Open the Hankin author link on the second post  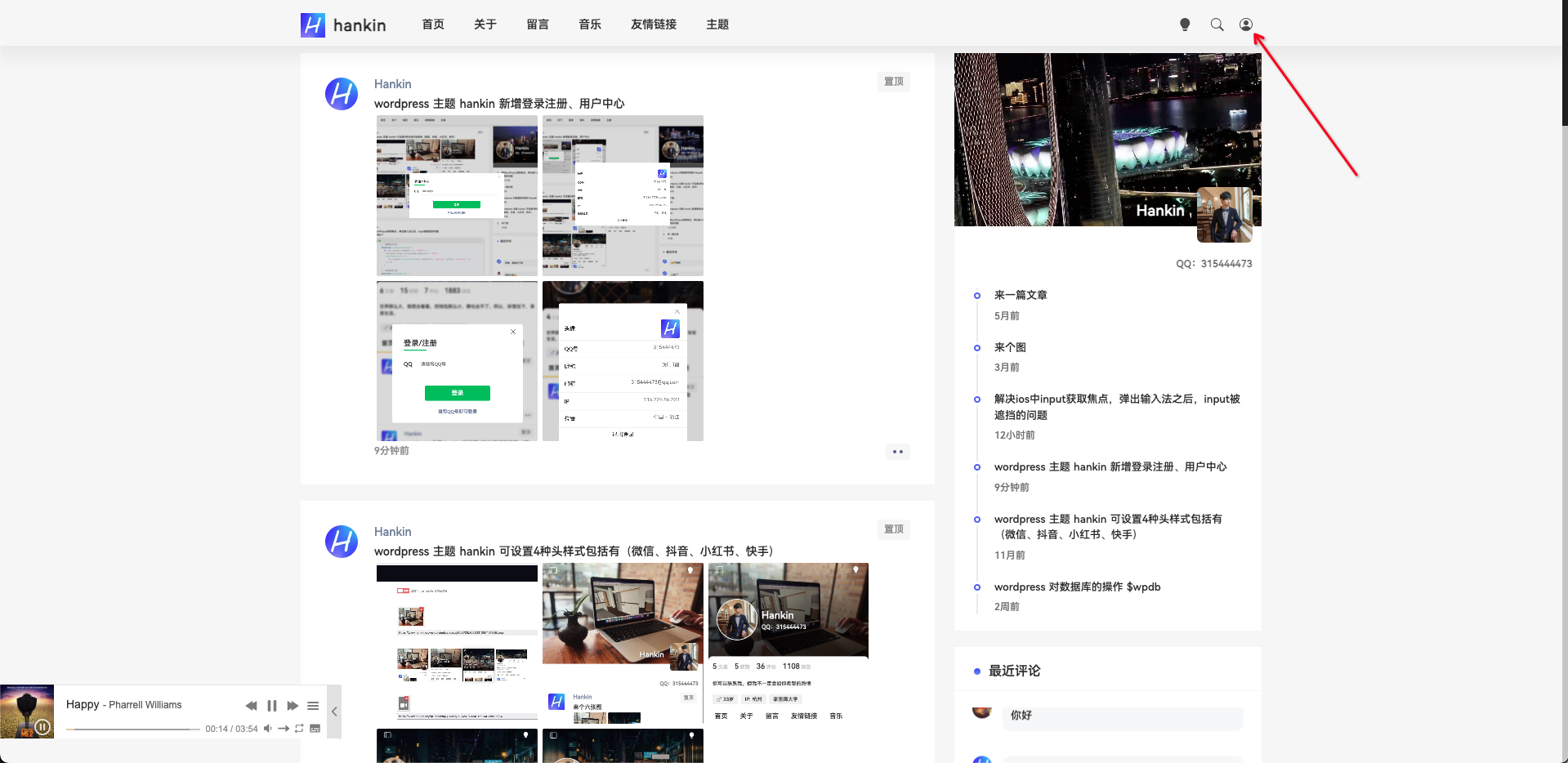coord(393,532)
